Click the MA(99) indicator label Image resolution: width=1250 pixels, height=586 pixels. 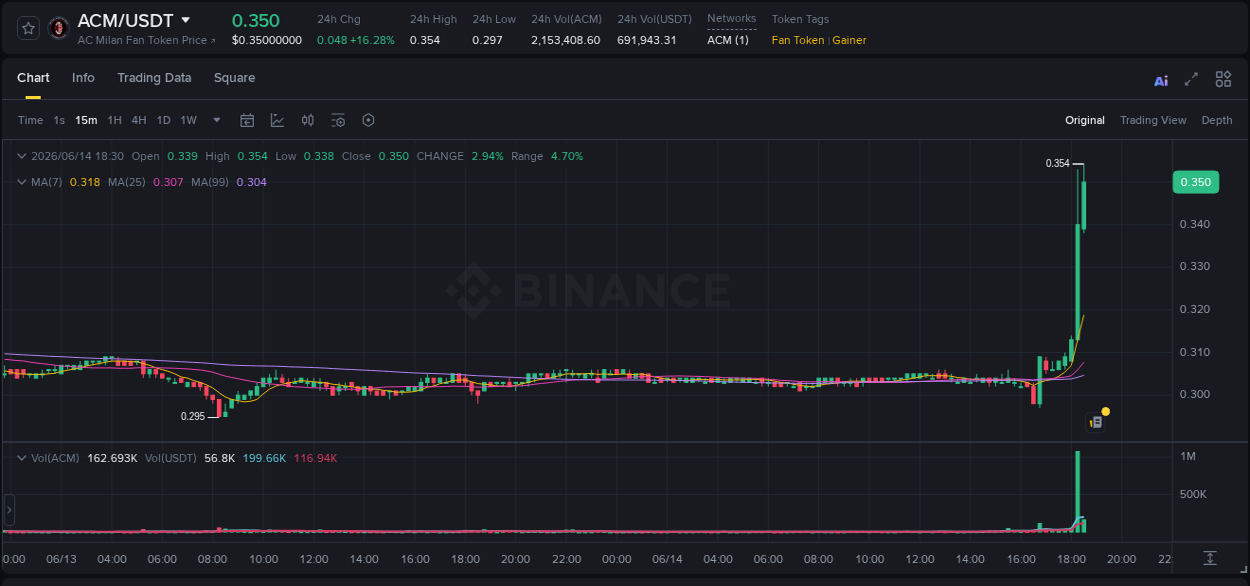[x=211, y=182]
